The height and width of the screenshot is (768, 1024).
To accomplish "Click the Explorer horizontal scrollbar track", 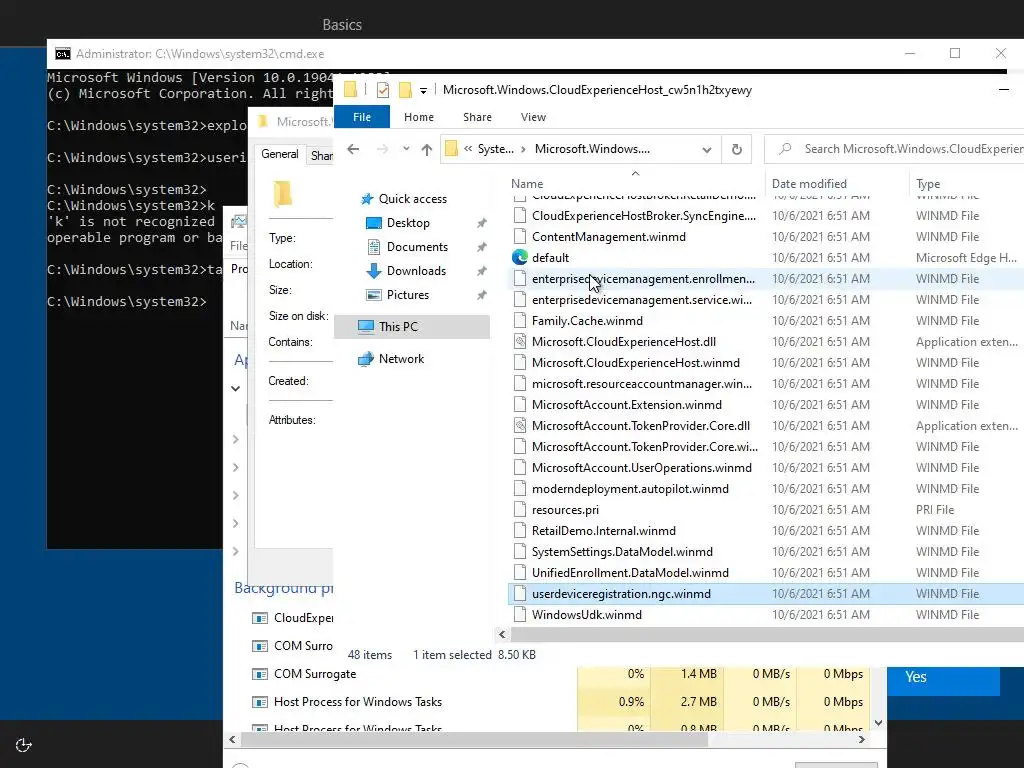I will coord(767,634).
